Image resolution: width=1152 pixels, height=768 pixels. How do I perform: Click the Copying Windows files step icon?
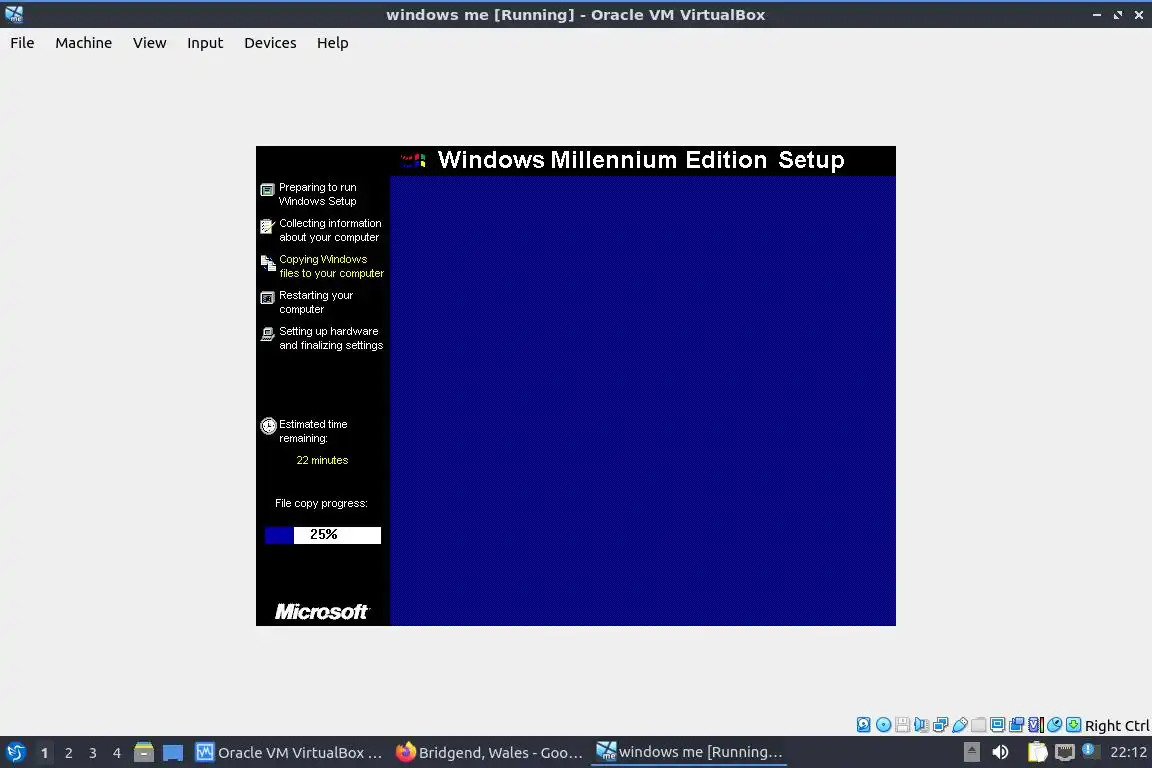268,262
